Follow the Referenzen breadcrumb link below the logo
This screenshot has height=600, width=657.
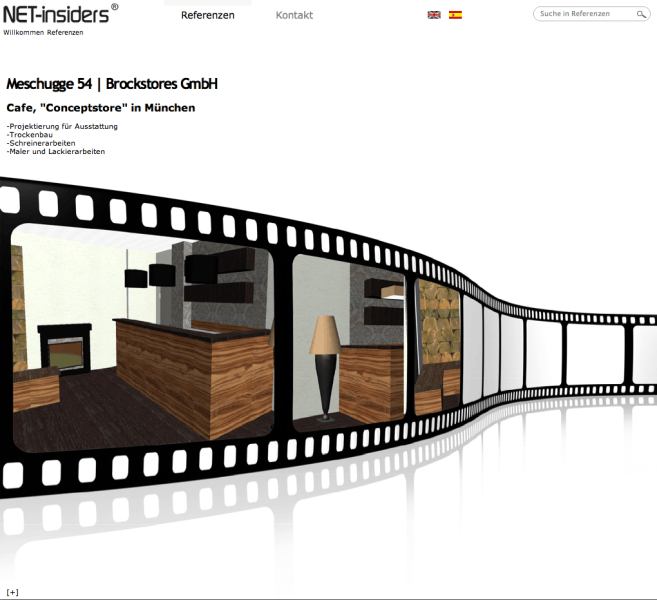point(65,33)
